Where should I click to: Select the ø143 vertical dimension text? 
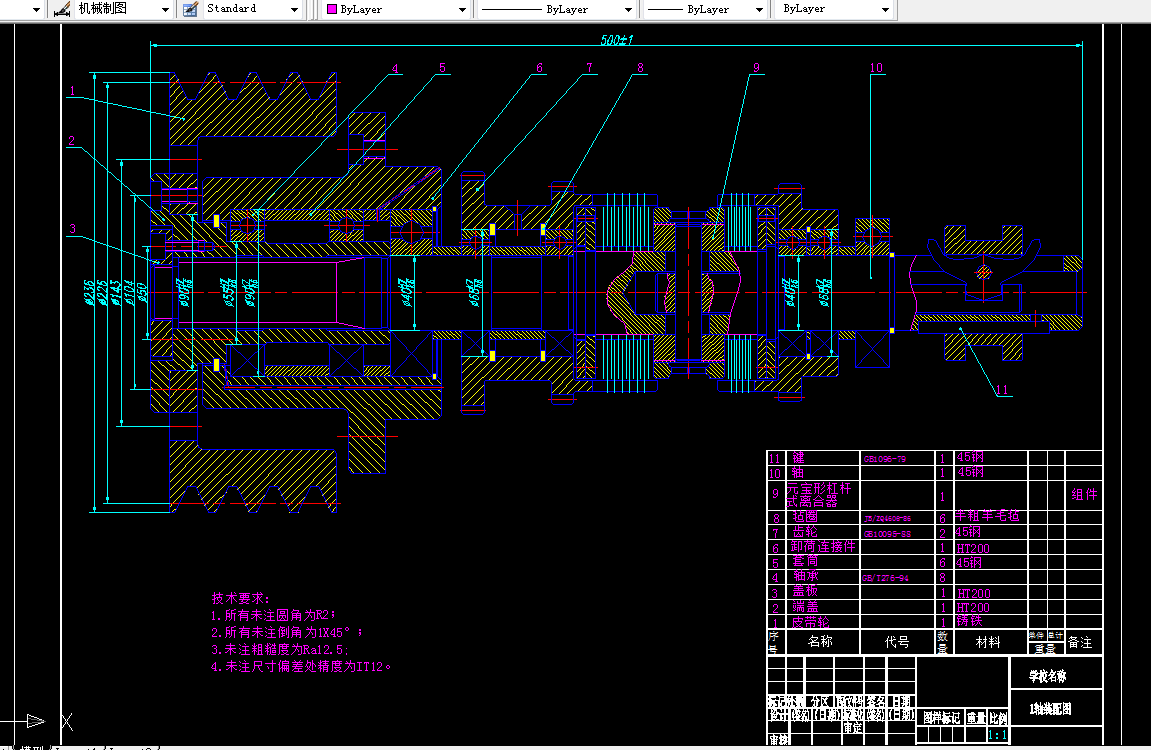(x=115, y=292)
